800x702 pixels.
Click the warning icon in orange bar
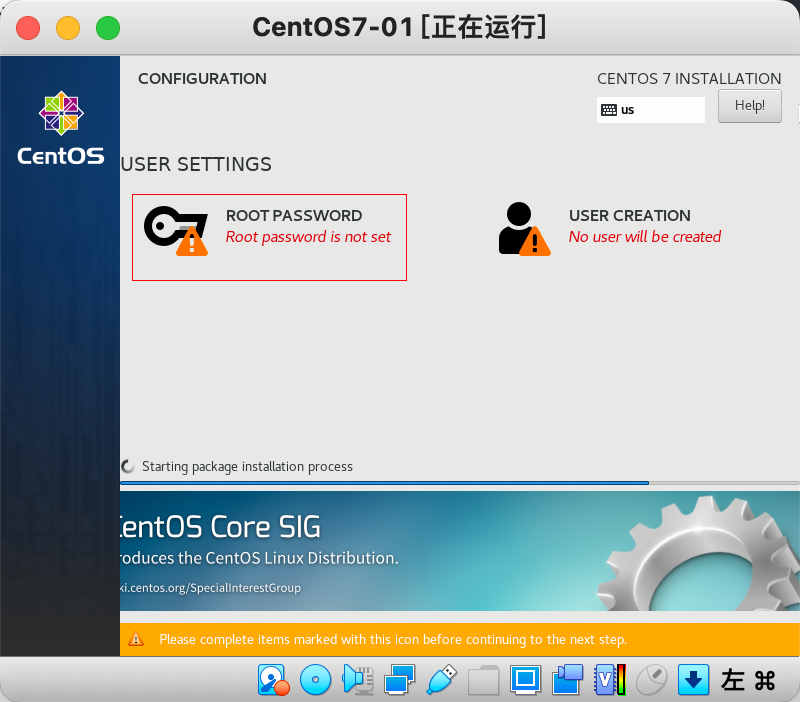point(136,639)
